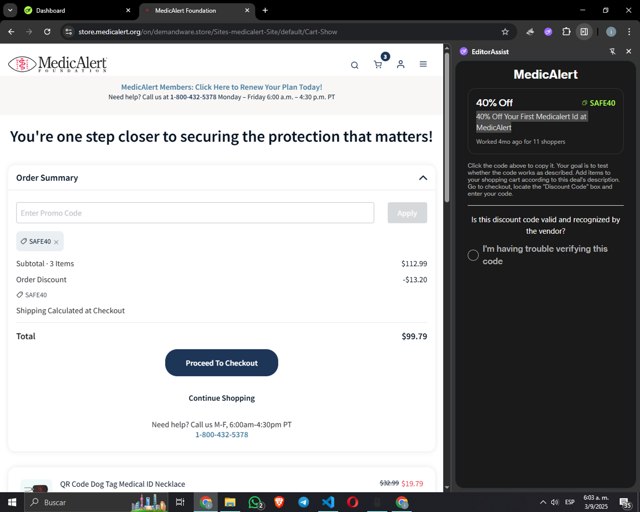Open Brave browser from taskbar

(x=279, y=502)
